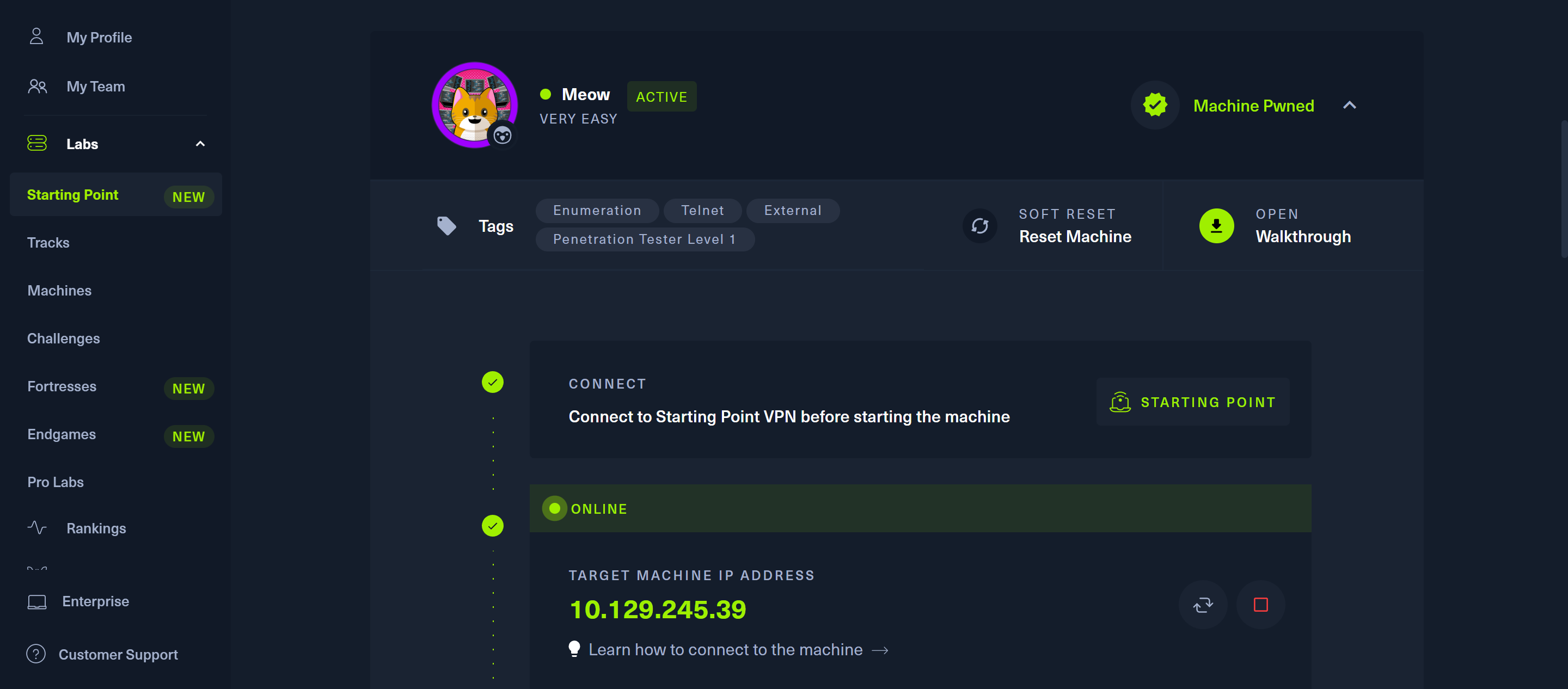Click the Meow cat avatar
Viewport: 1568px width, 689px height.
pyautogui.click(x=474, y=104)
